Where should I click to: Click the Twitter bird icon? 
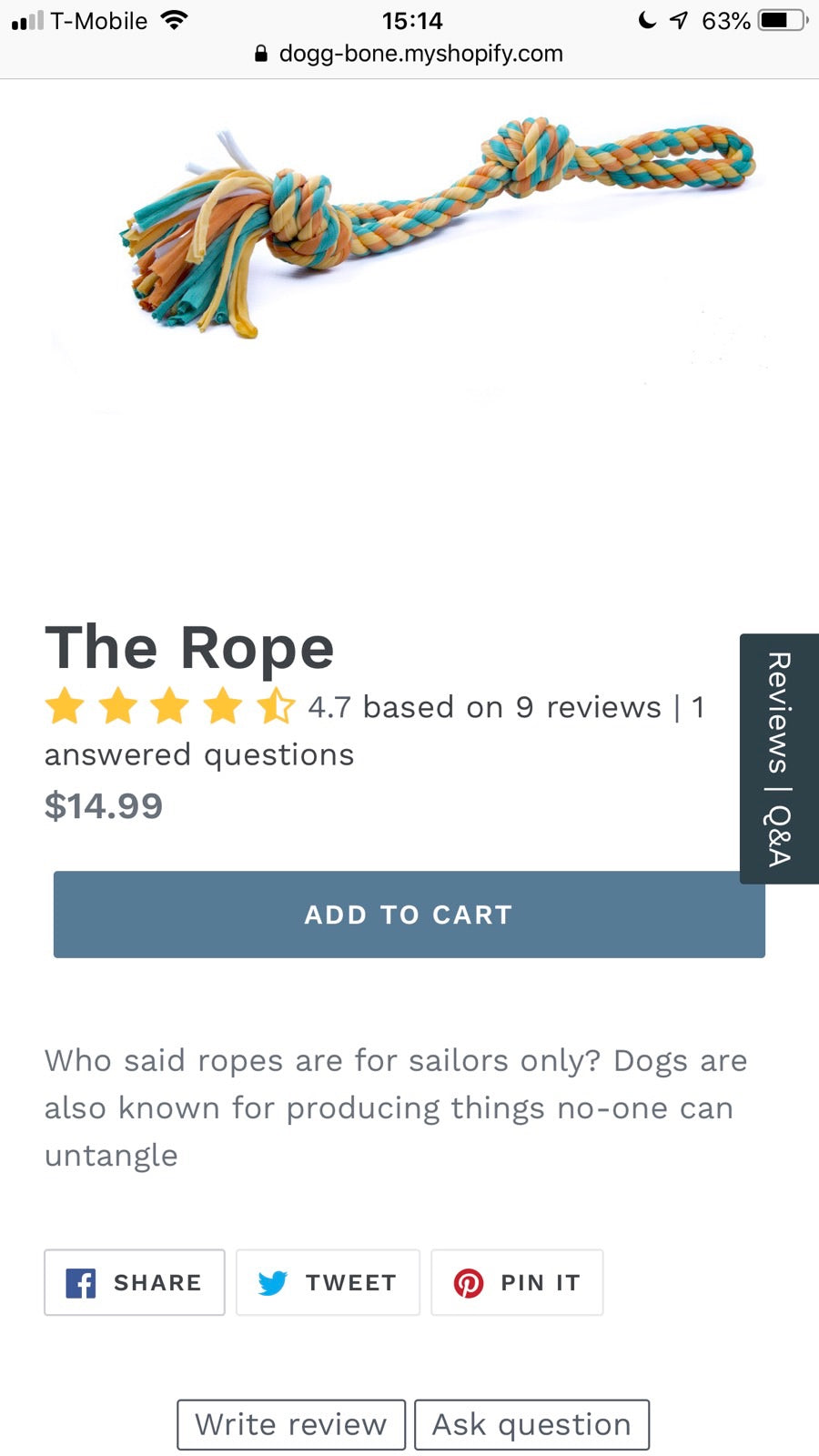[272, 1283]
